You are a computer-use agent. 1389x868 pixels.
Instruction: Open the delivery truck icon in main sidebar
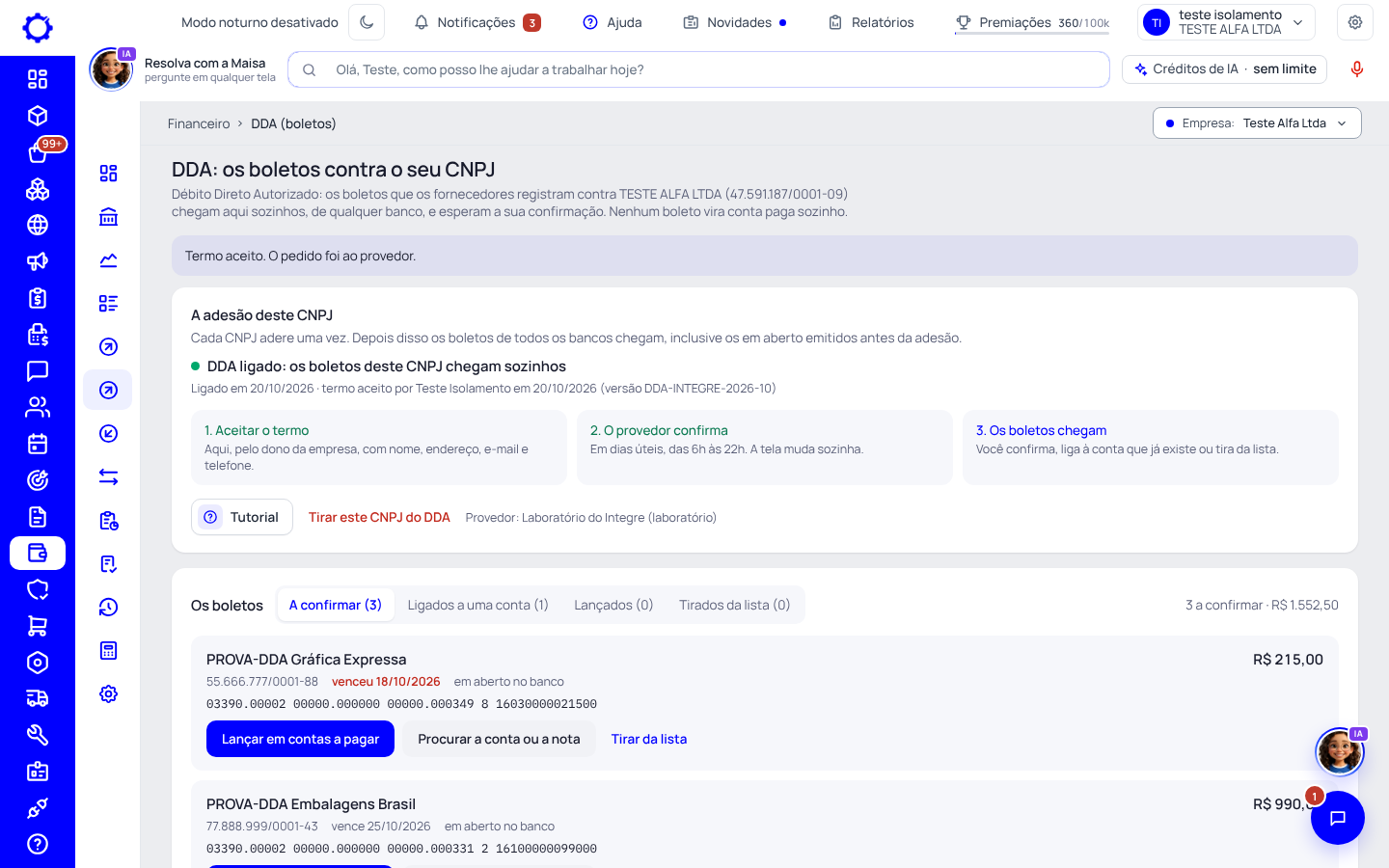38,698
